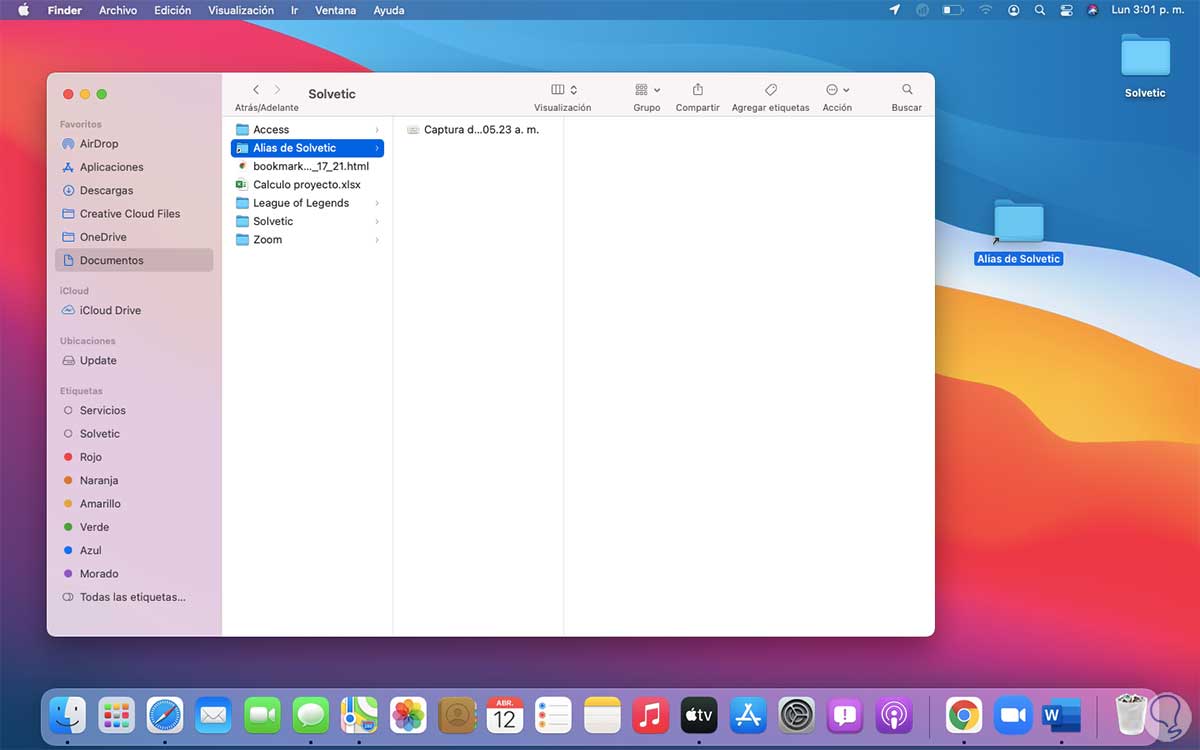Open Maps from the Dock
The image size is (1200, 750).
pos(360,715)
